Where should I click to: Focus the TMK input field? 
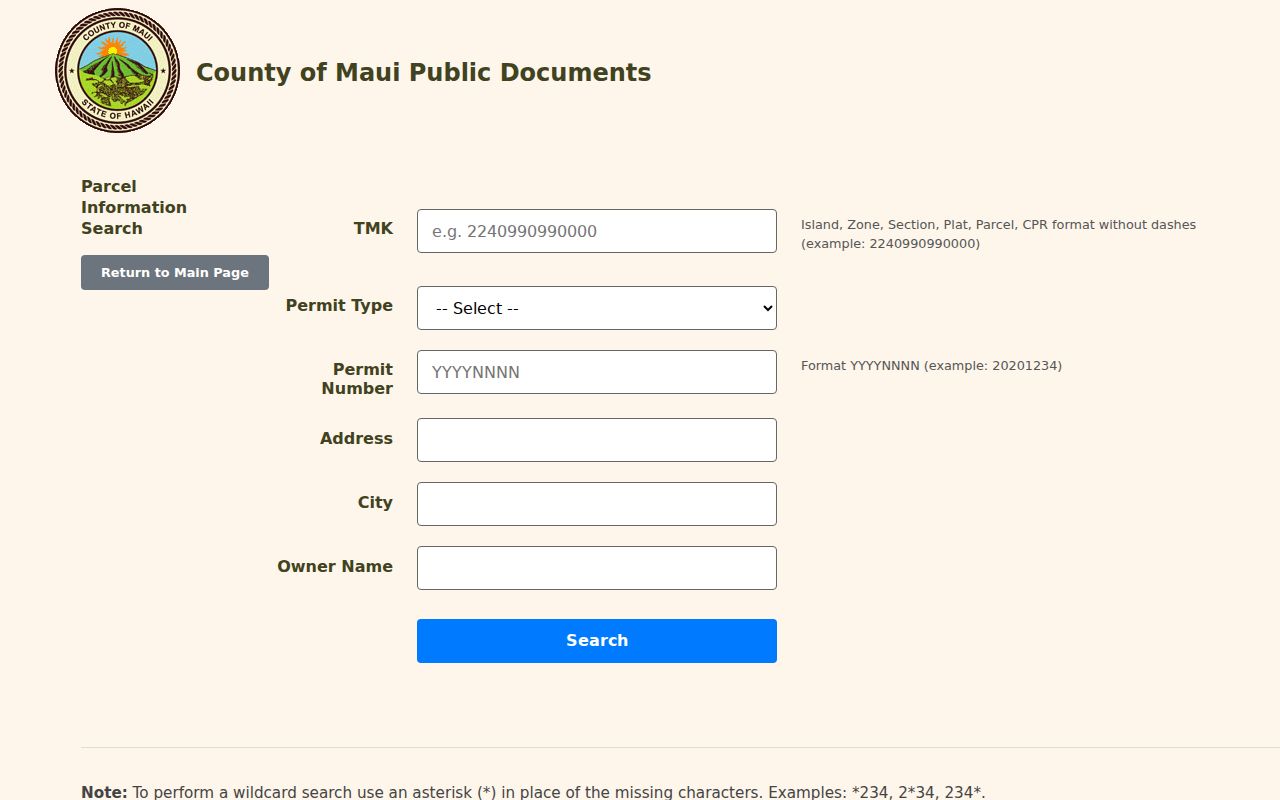click(597, 231)
